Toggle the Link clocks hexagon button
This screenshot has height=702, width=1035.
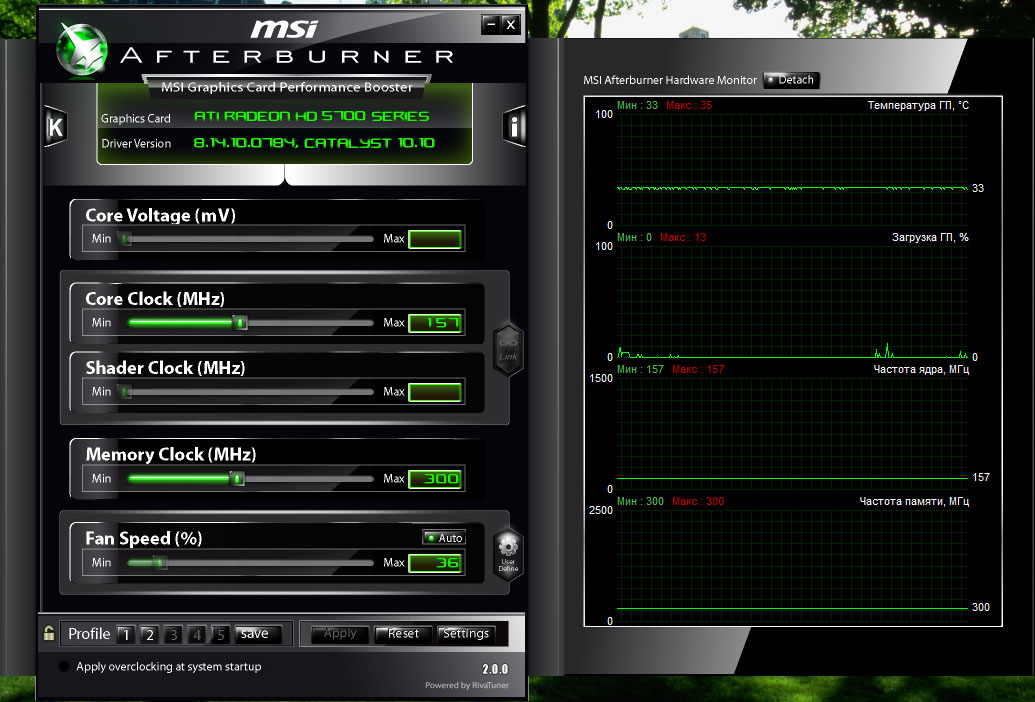pyautogui.click(x=508, y=350)
